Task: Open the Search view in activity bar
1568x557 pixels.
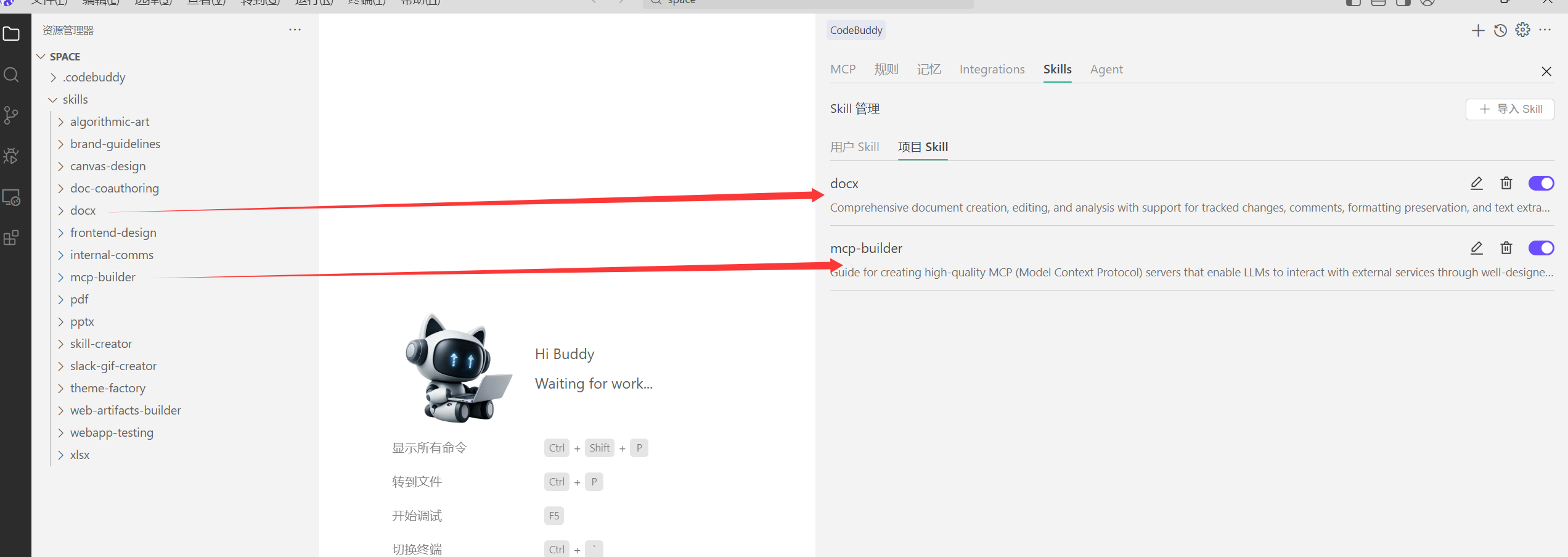Action: 12,75
